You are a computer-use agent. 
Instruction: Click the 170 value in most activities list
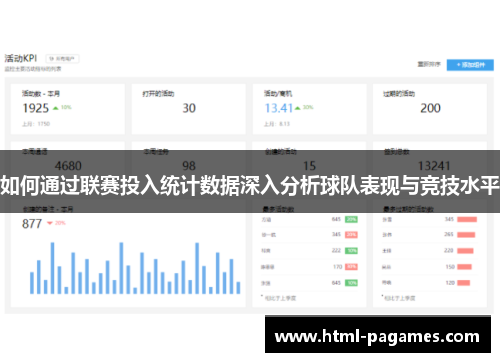click(338, 267)
